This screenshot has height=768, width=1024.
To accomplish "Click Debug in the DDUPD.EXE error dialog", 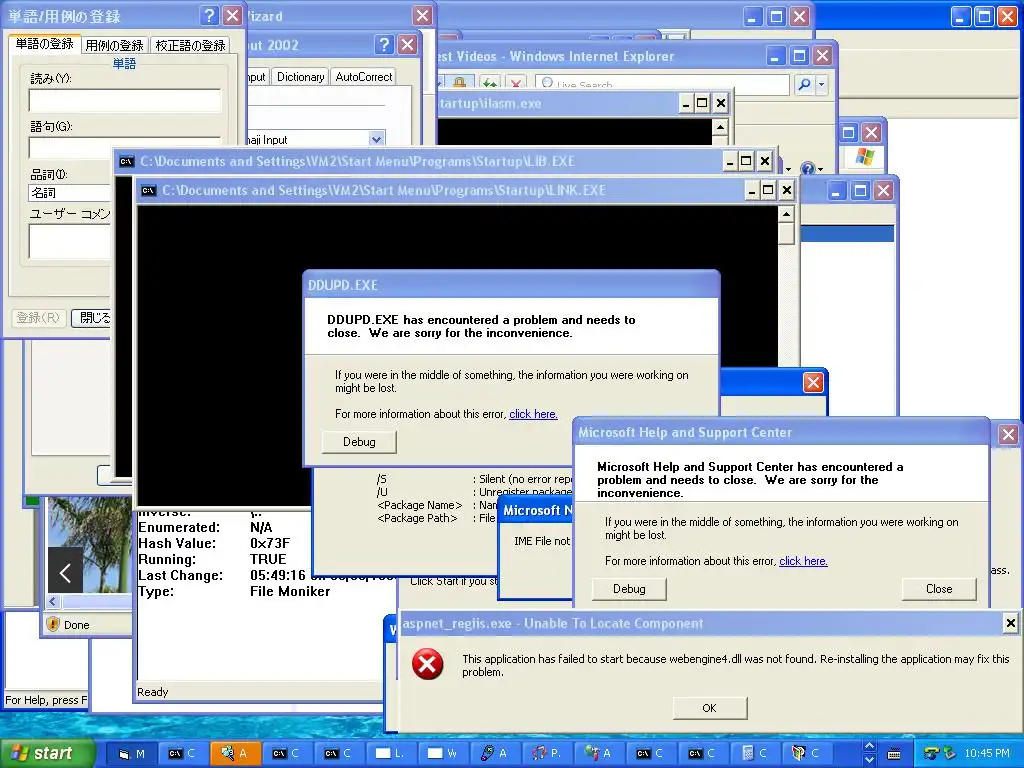I will pyautogui.click(x=359, y=442).
